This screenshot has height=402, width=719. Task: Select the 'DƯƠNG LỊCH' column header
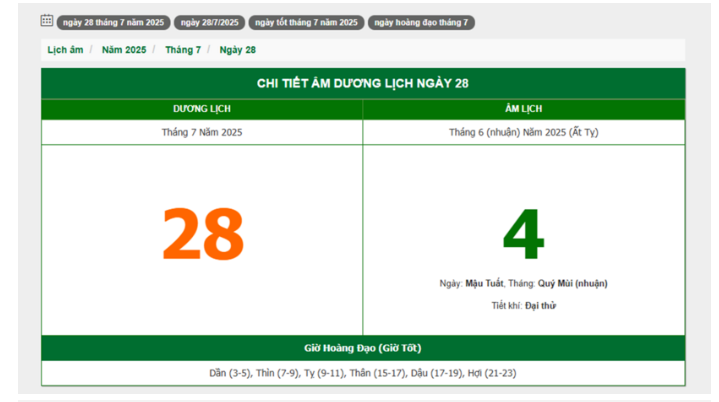click(x=202, y=109)
